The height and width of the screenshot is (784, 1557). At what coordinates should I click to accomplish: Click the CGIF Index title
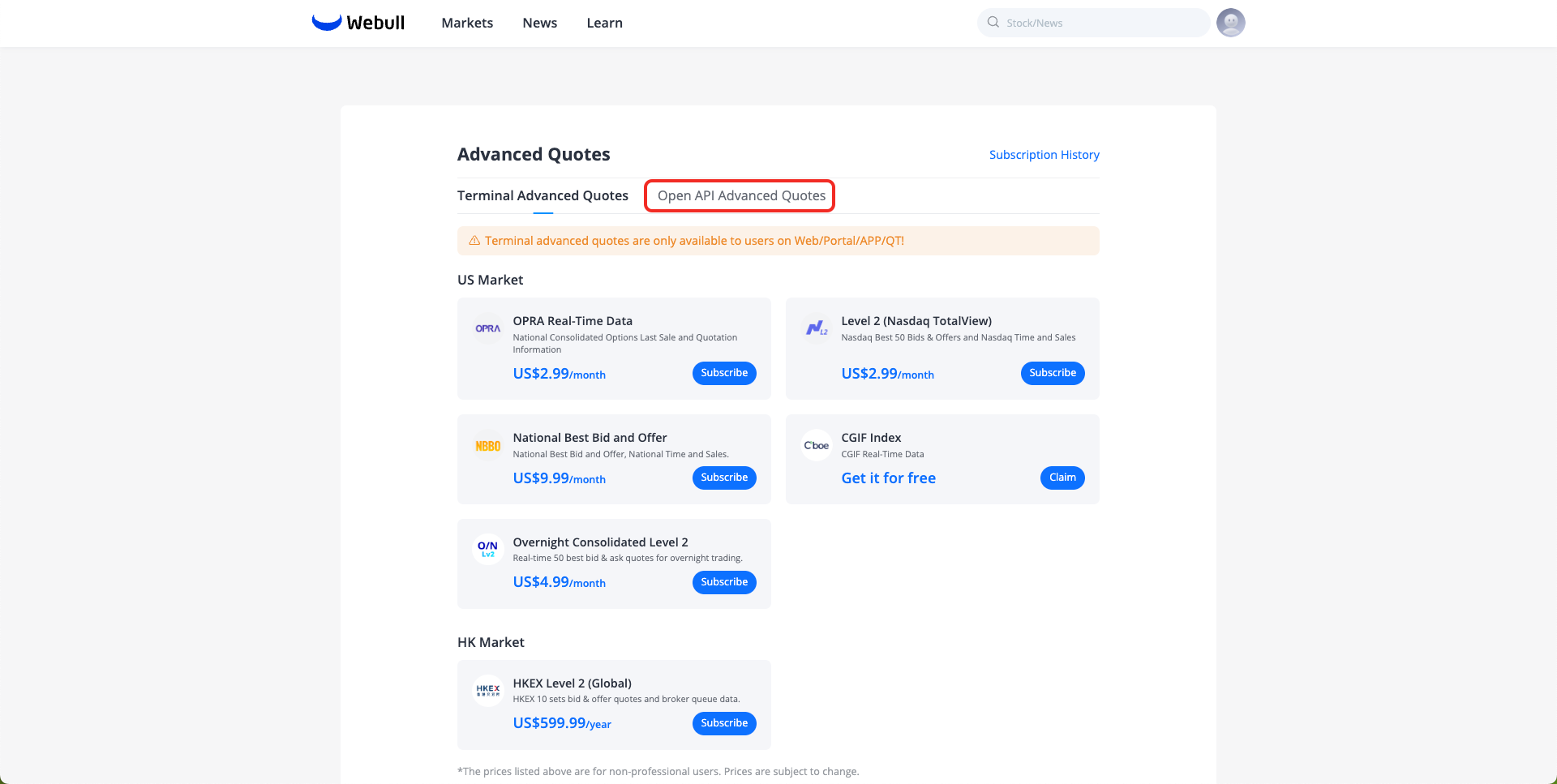tap(871, 438)
